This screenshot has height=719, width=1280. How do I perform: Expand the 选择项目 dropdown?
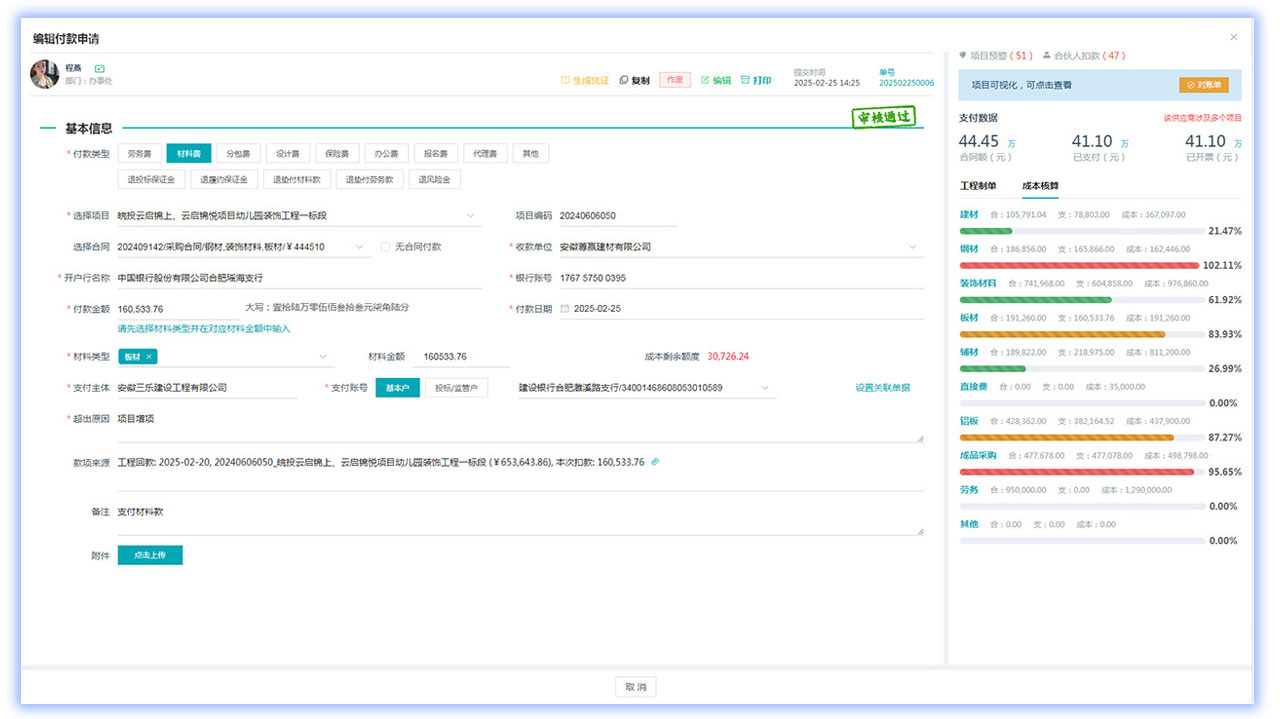(472, 216)
